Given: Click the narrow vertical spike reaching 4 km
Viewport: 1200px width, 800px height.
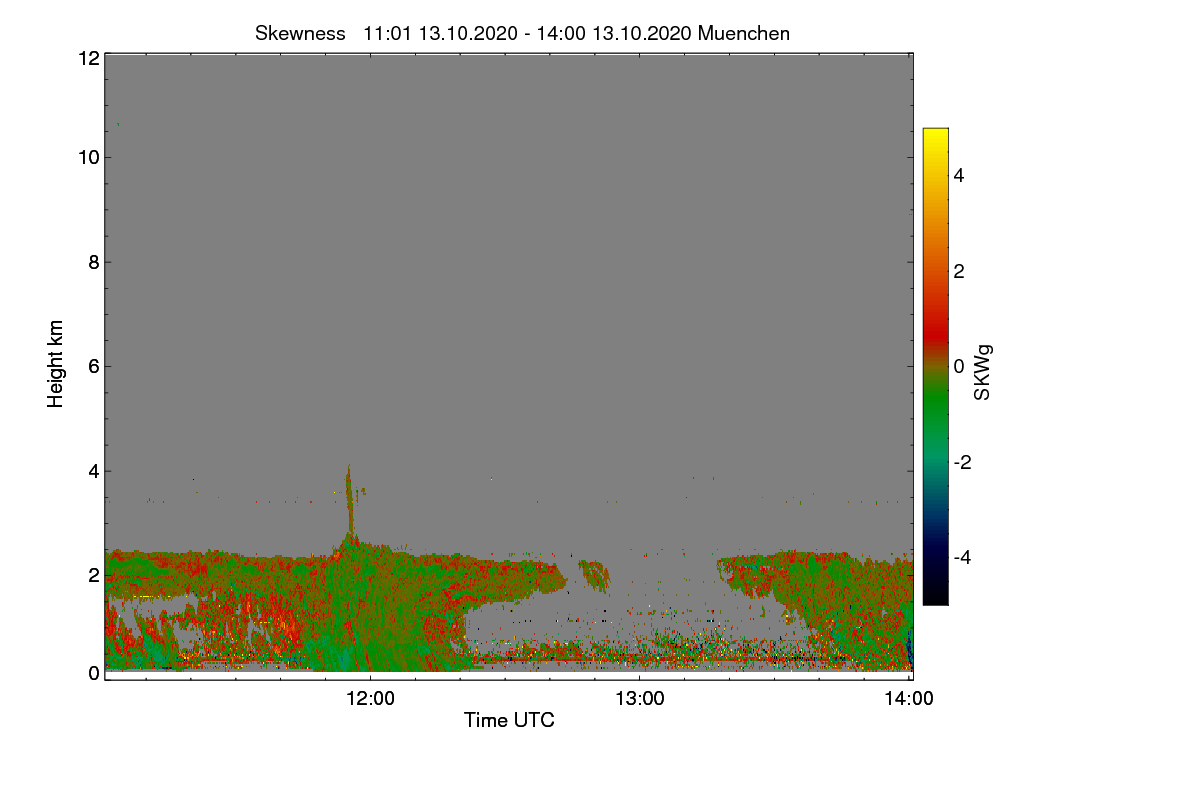Looking at the screenshot, I should coord(349,500).
